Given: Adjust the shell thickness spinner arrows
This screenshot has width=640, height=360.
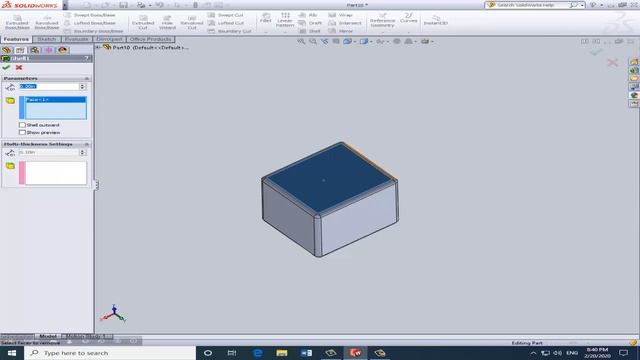Looking at the screenshot, I should tap(82, 87).
